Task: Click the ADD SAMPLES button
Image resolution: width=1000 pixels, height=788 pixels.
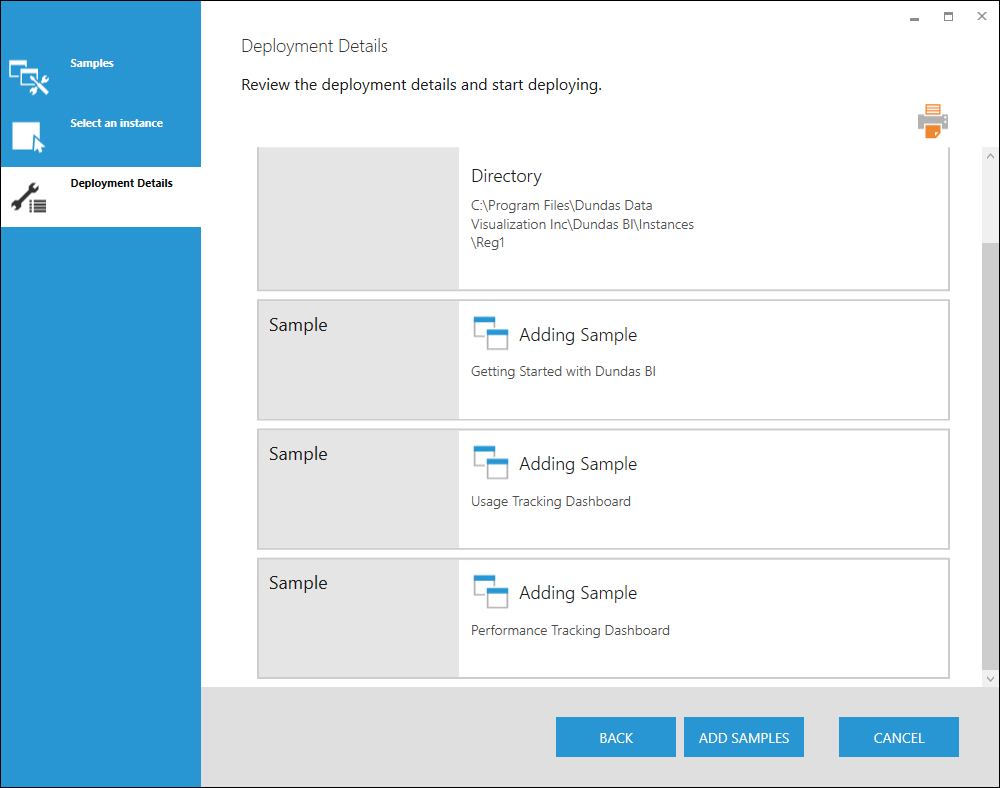Action: tap(744, 737)
